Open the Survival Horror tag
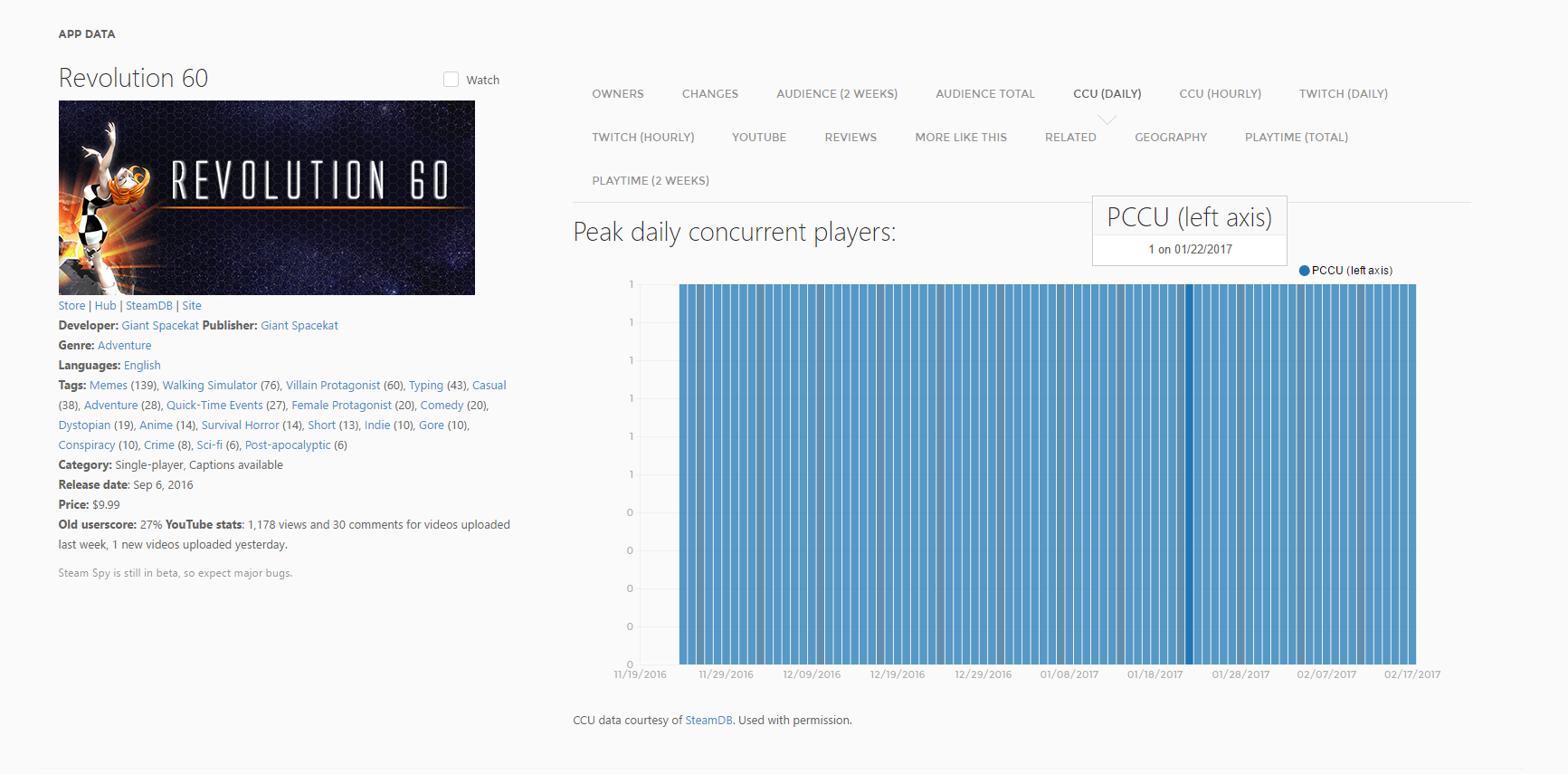1568x774 pixels. click(241, 425)
